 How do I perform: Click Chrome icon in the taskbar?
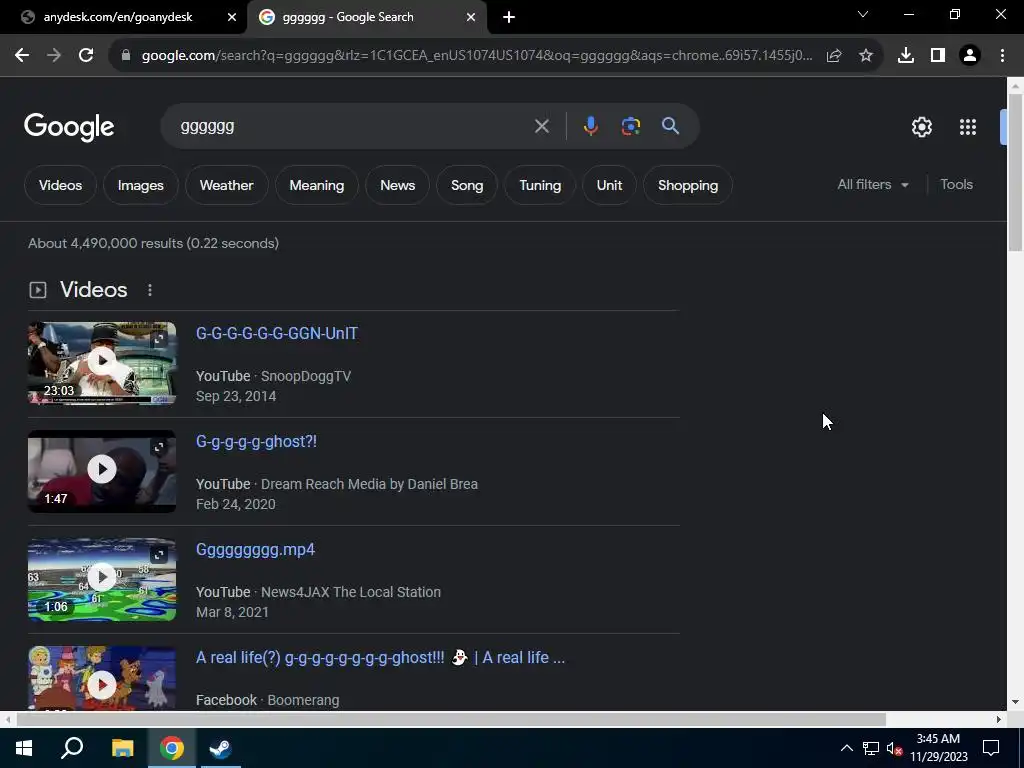(x=172, y=748)
